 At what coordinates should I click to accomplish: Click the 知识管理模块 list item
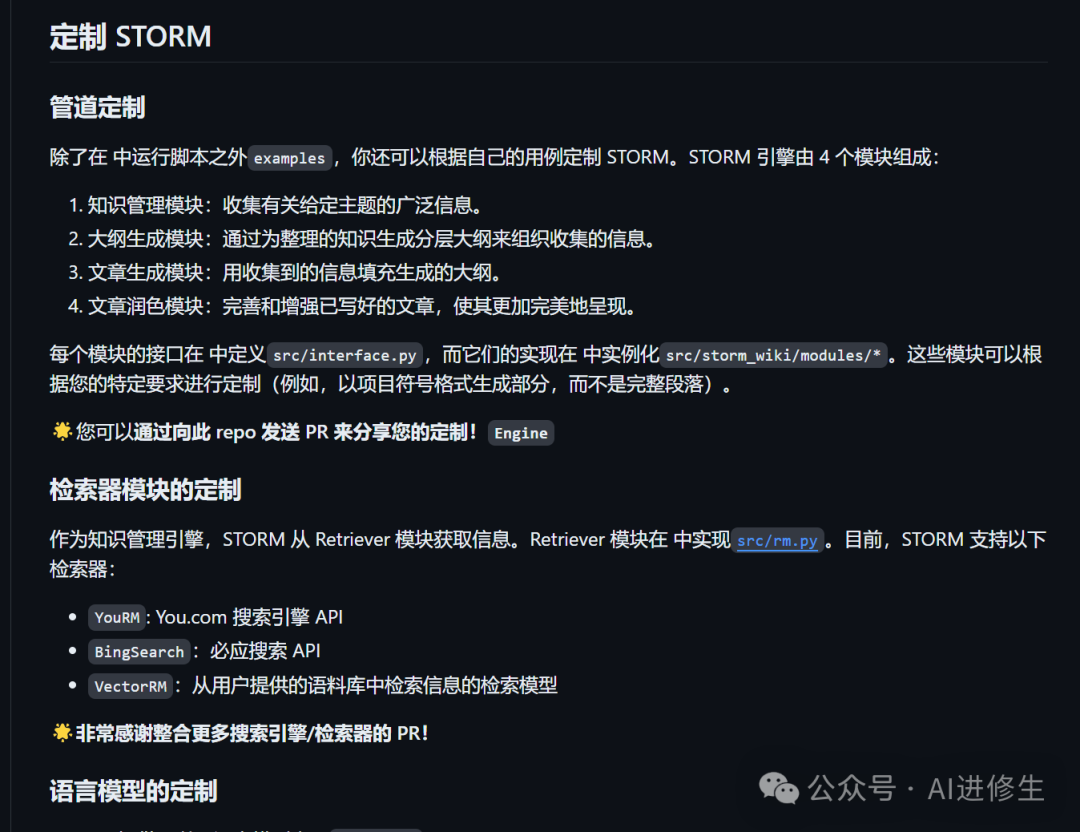284,205
